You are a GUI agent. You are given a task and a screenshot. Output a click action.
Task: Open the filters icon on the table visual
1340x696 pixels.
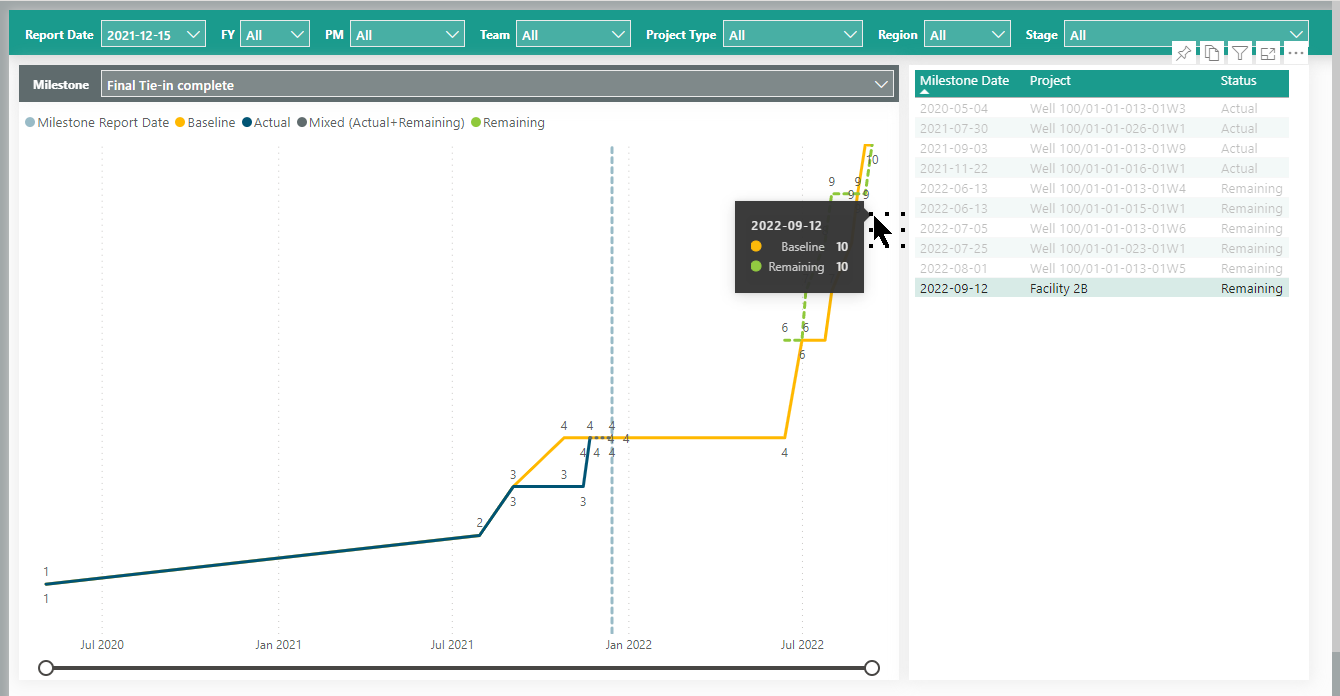pyautogui.click(x=1239, y=53)
